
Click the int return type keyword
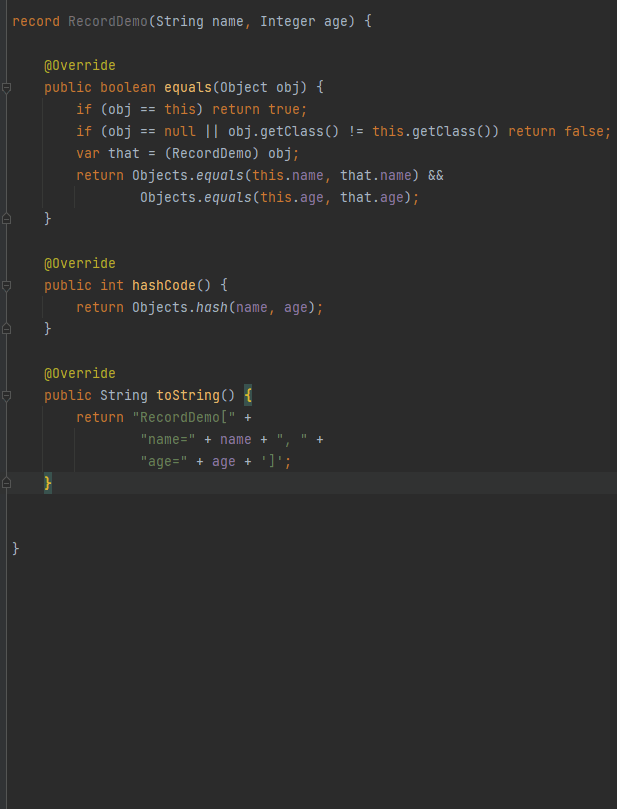(x=112, y=285)
